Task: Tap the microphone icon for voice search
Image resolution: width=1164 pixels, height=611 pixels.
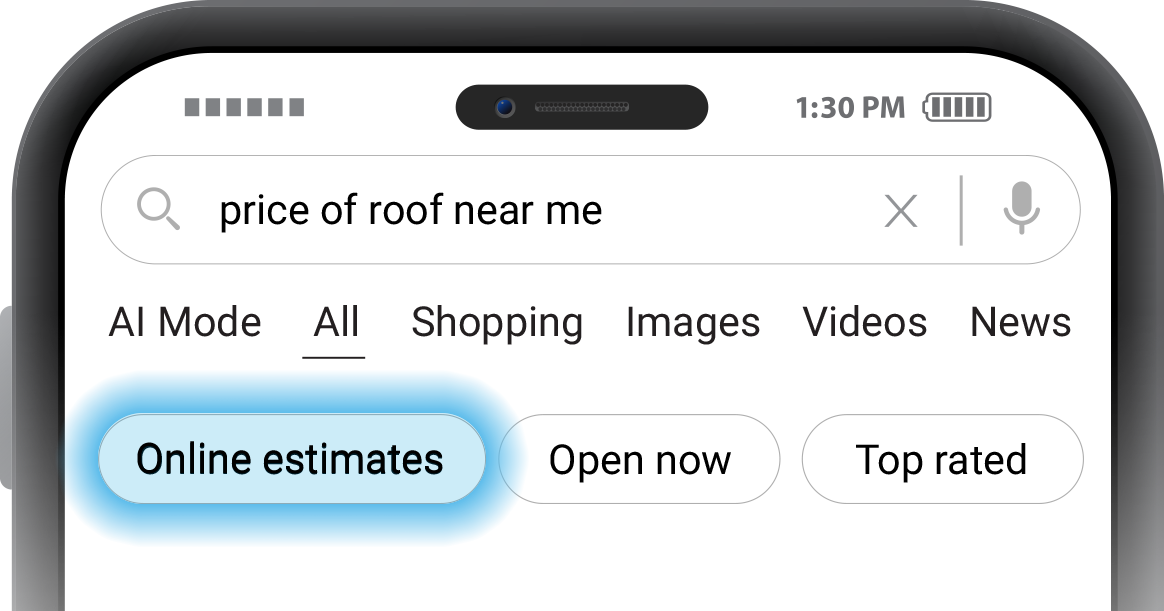Action: click(x=1022, y=210)
